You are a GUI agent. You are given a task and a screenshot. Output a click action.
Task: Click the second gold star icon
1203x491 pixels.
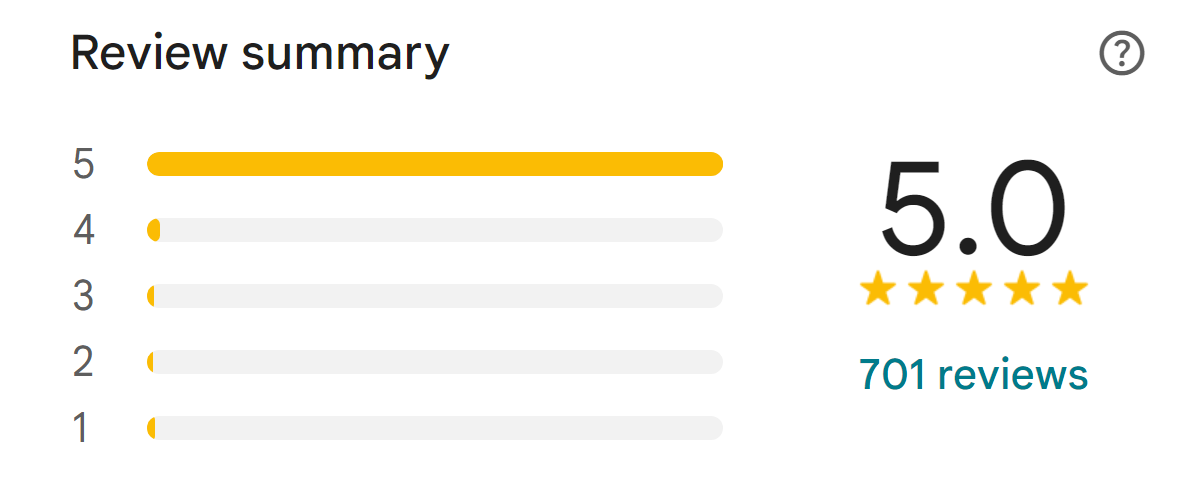(926, 288)
